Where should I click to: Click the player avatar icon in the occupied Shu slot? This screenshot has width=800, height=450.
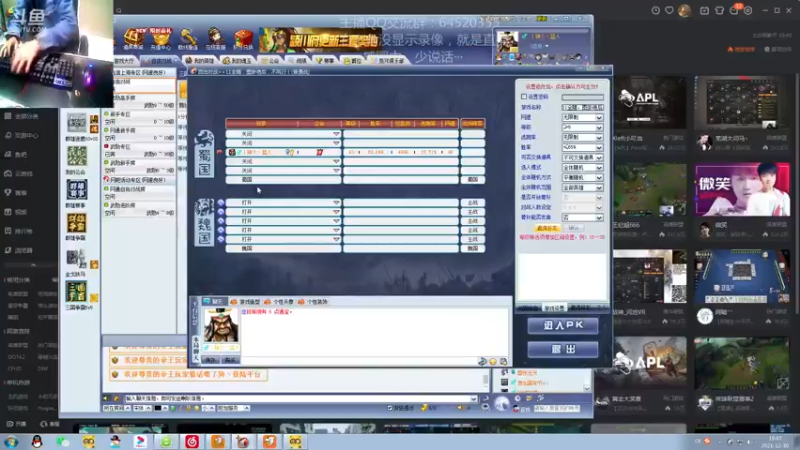232,152
